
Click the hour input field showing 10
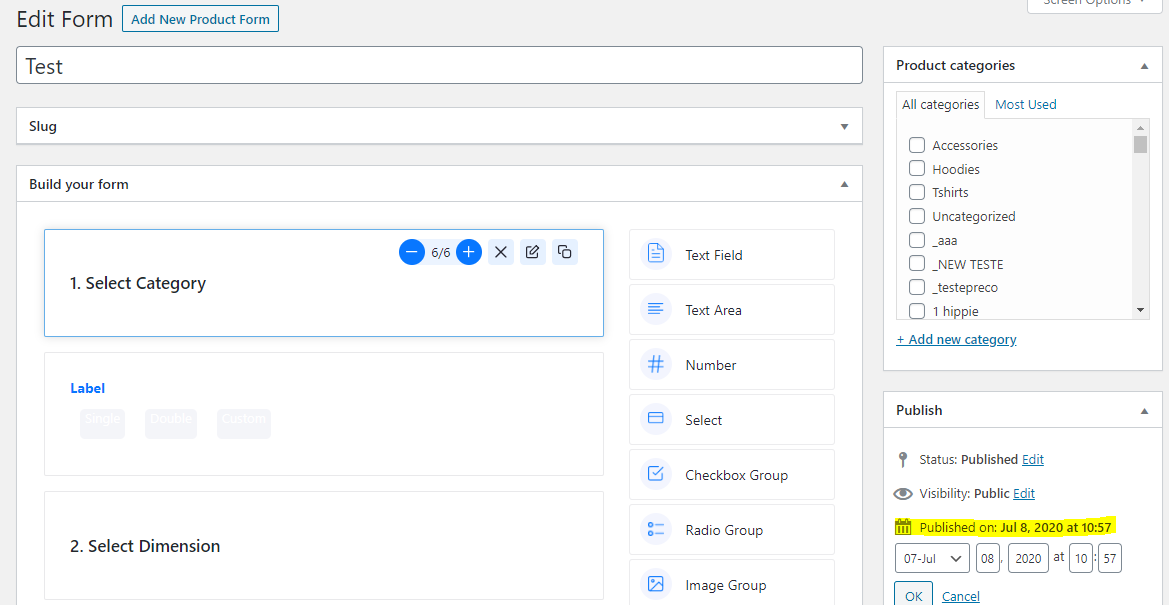1080,558
